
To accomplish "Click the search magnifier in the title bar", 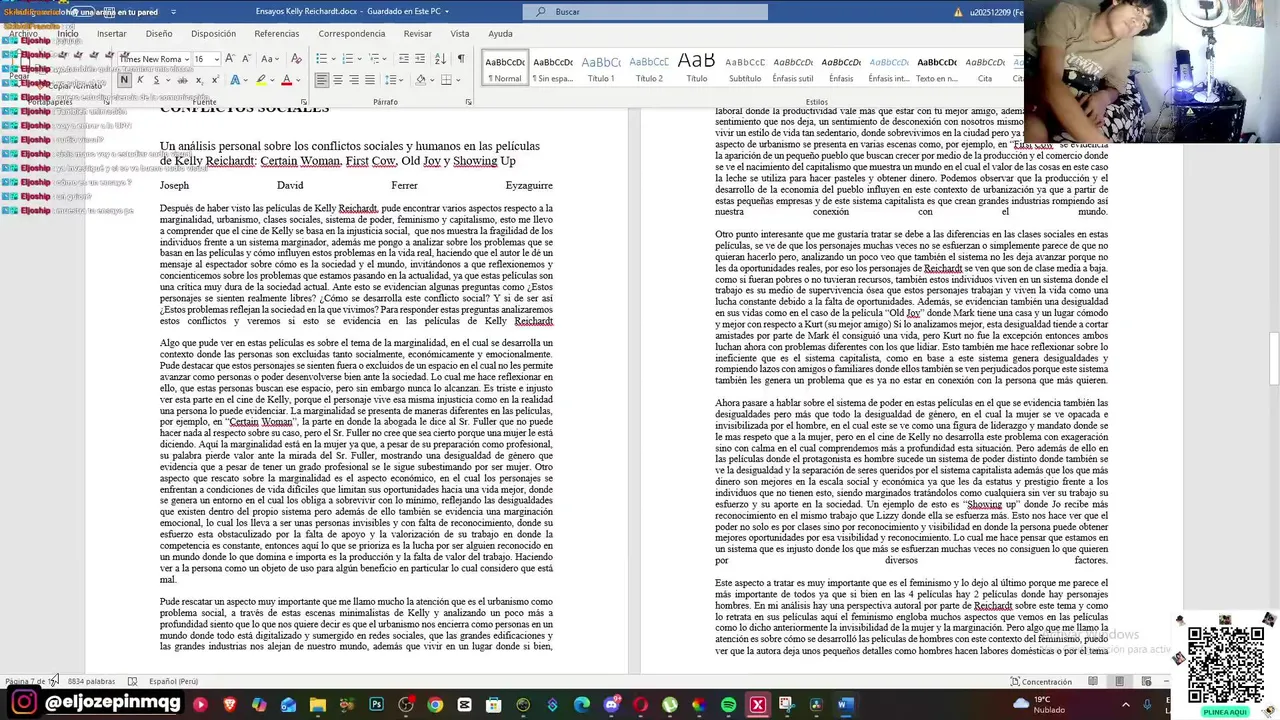I will [x=541, y=12].
